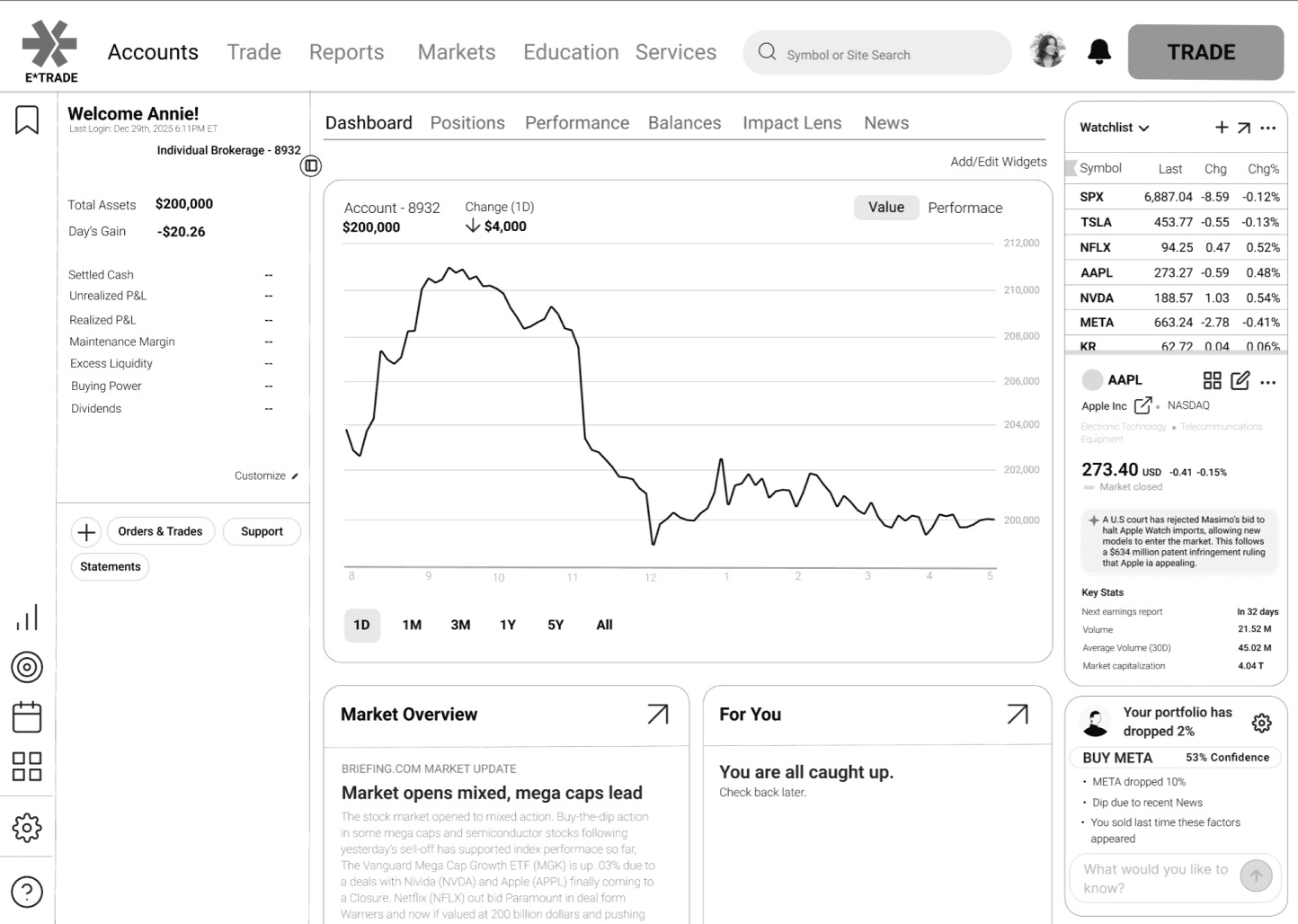Click the E*TRADE logo
The width and height of the screenshot is (1298, 924).
(x=50, y=51)
